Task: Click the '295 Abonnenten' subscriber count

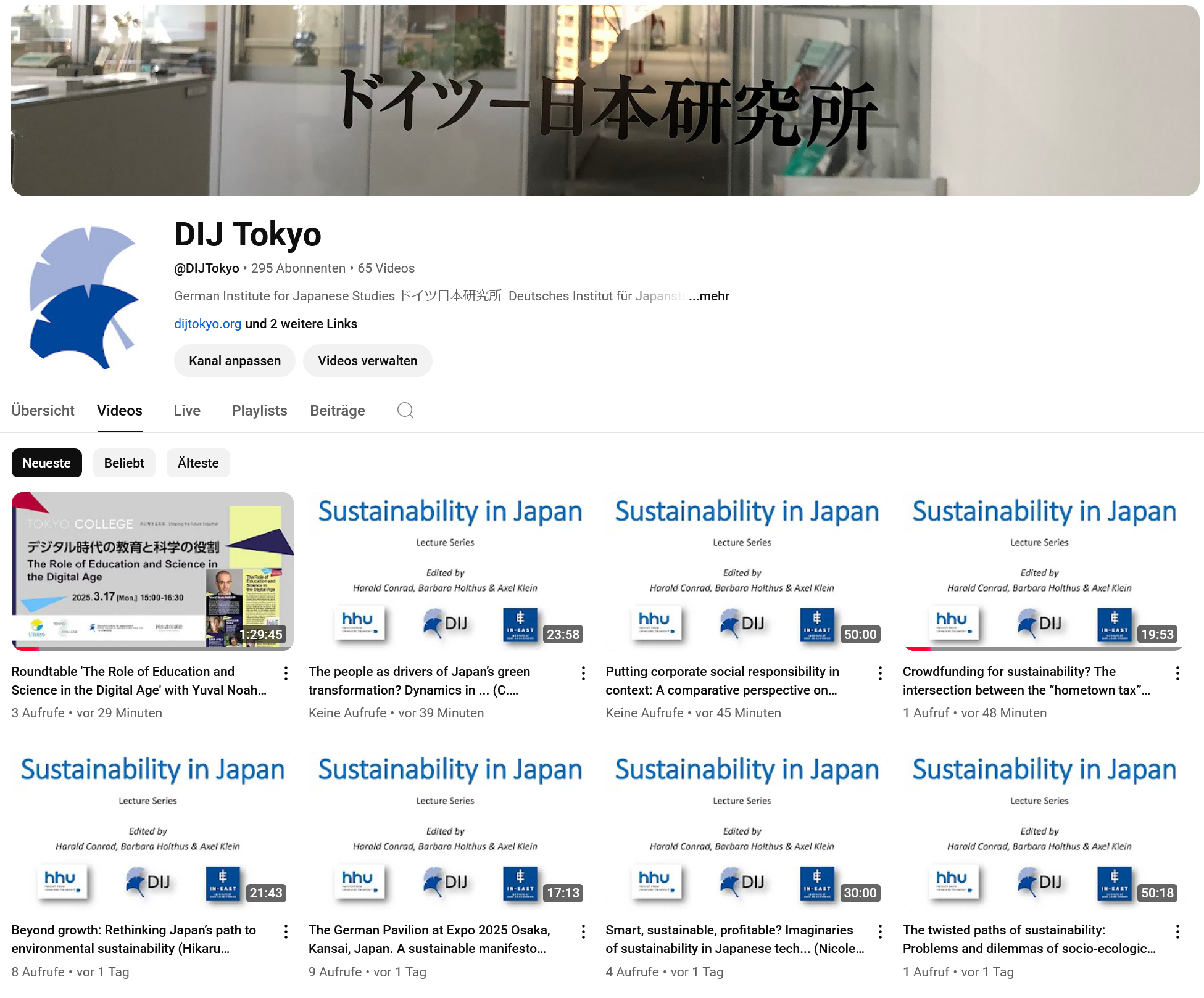Action: tap(298, 268)
